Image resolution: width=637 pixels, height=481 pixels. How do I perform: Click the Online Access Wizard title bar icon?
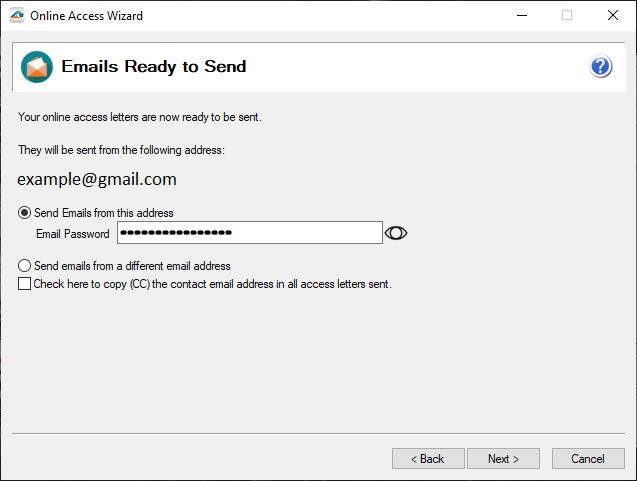tap(16, 15)
